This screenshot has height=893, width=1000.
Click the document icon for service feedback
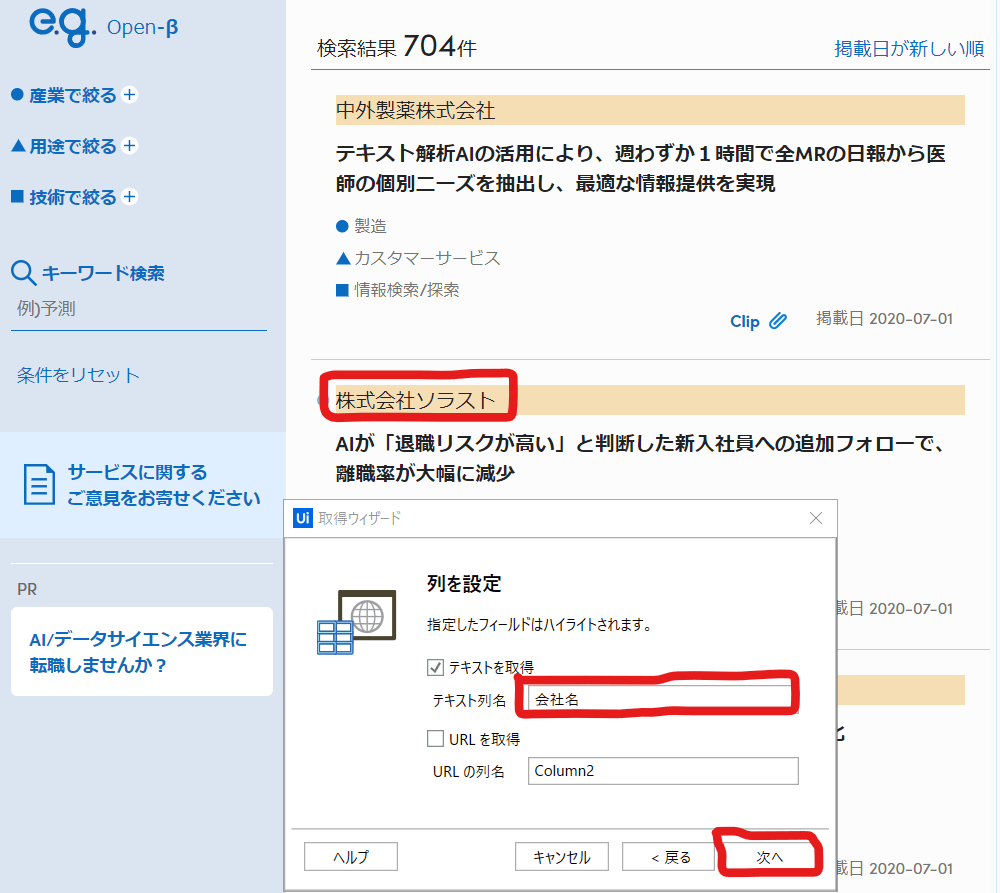39,484
